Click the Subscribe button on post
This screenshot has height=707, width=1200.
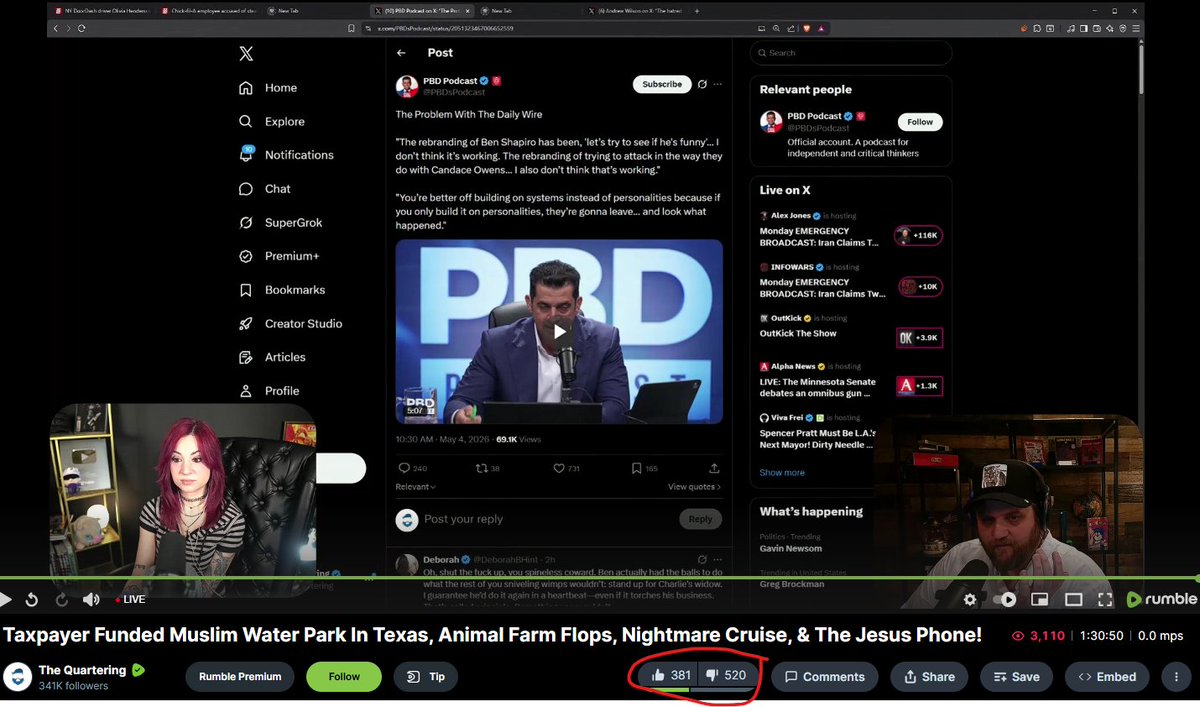coord(662,84)
